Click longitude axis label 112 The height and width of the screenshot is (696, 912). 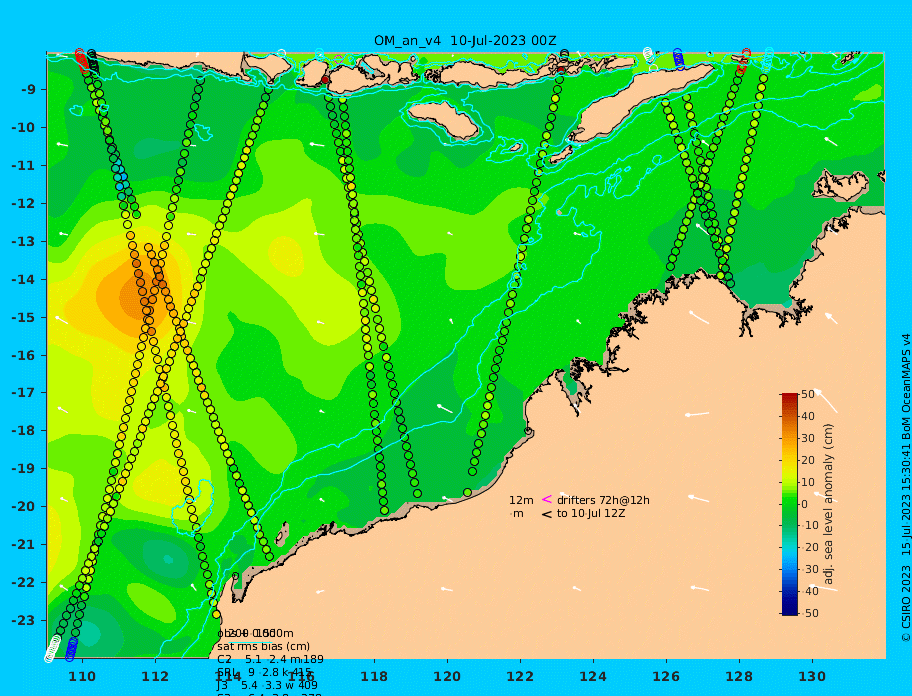click(155, 676)
